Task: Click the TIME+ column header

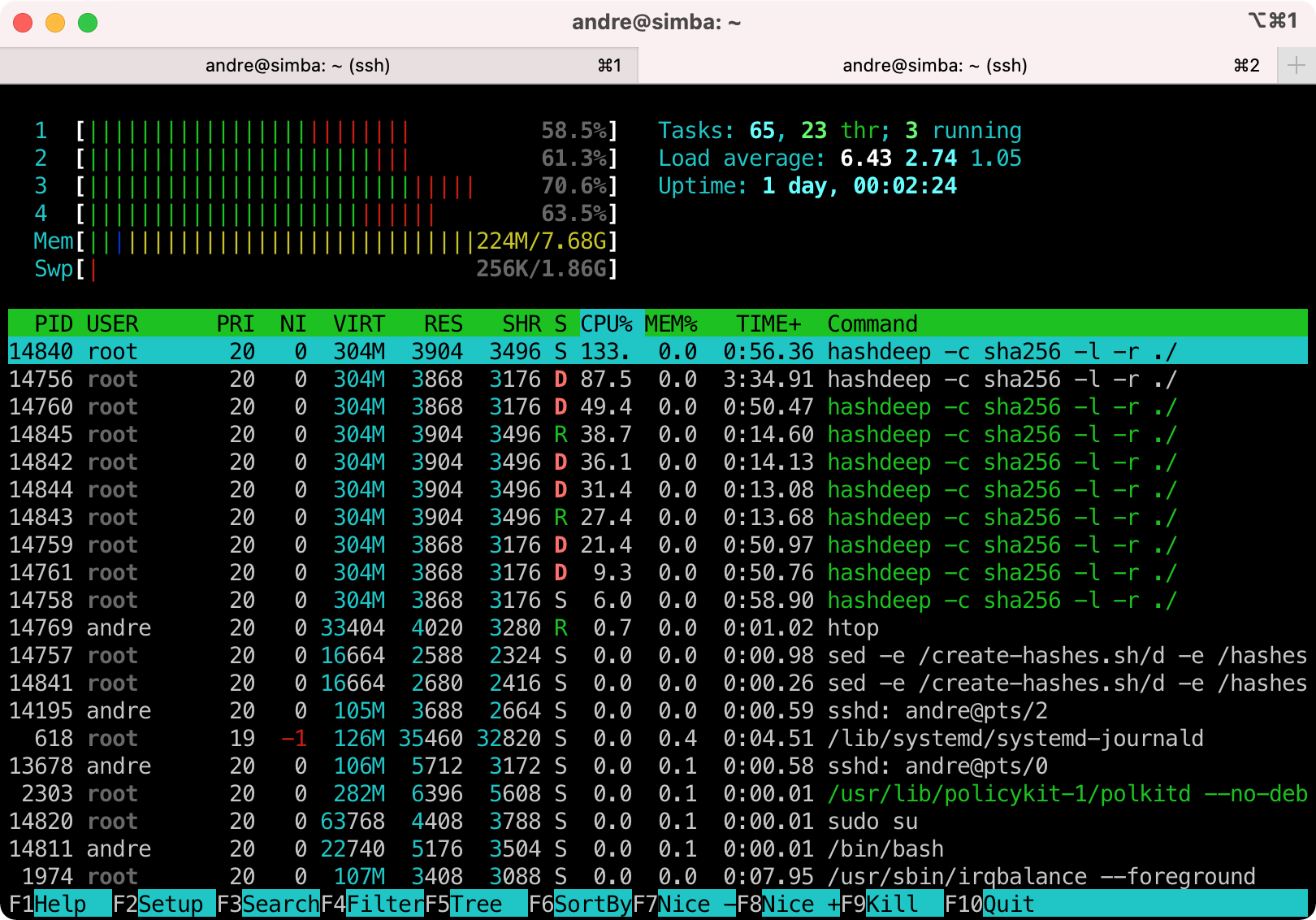Action: click(768, 323)
